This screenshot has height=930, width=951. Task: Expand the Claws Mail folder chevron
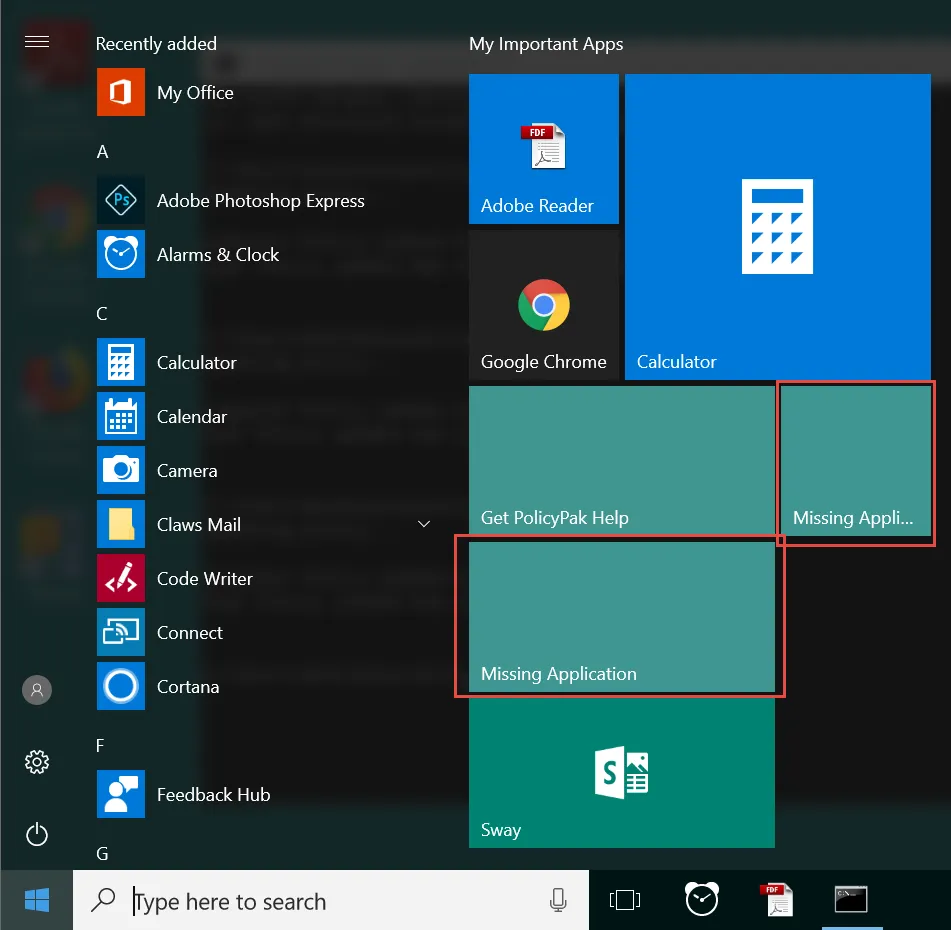pos(424,524)
